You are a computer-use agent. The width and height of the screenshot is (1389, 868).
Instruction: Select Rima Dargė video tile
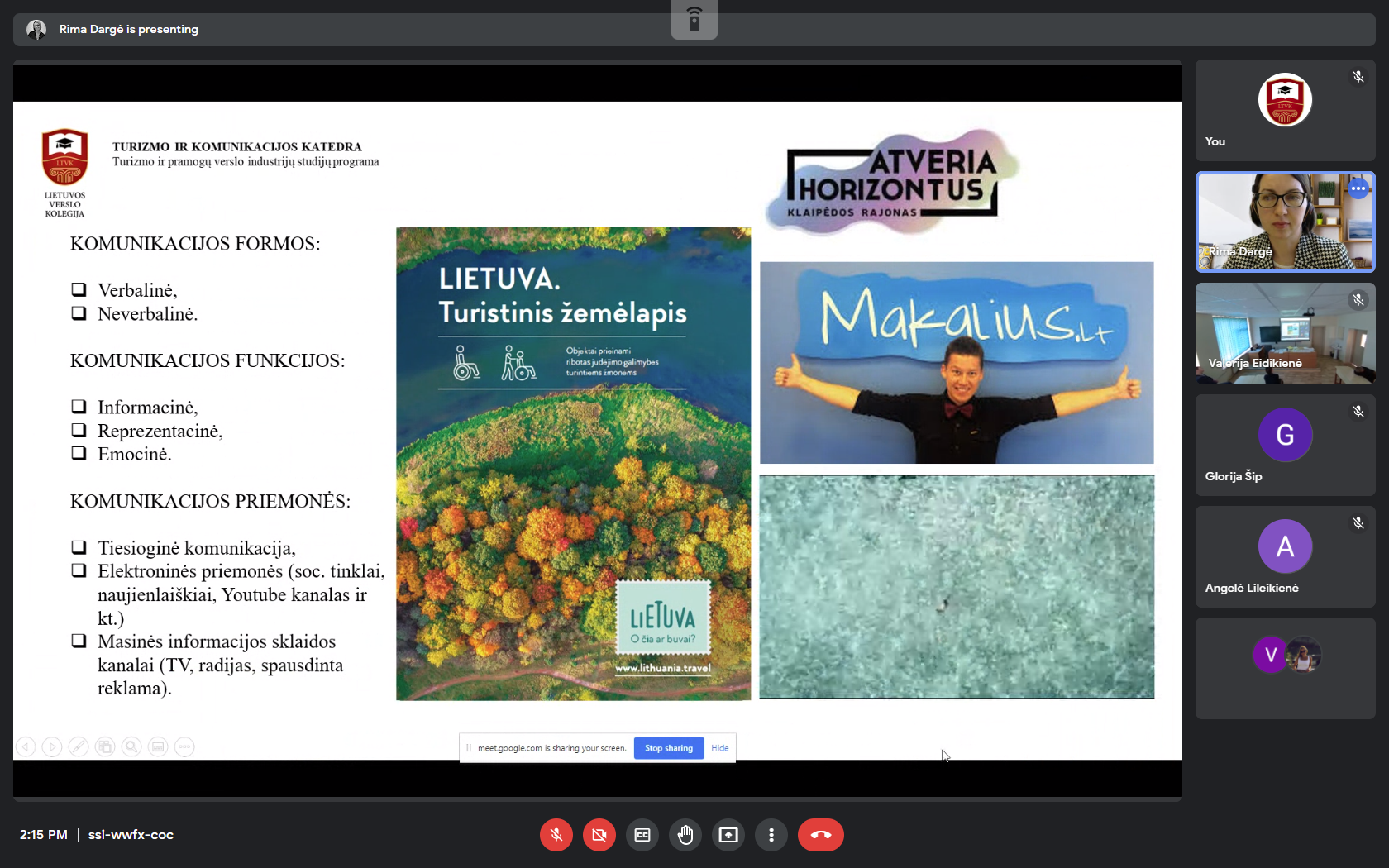pyautogui.click(x=1286, y=222)
